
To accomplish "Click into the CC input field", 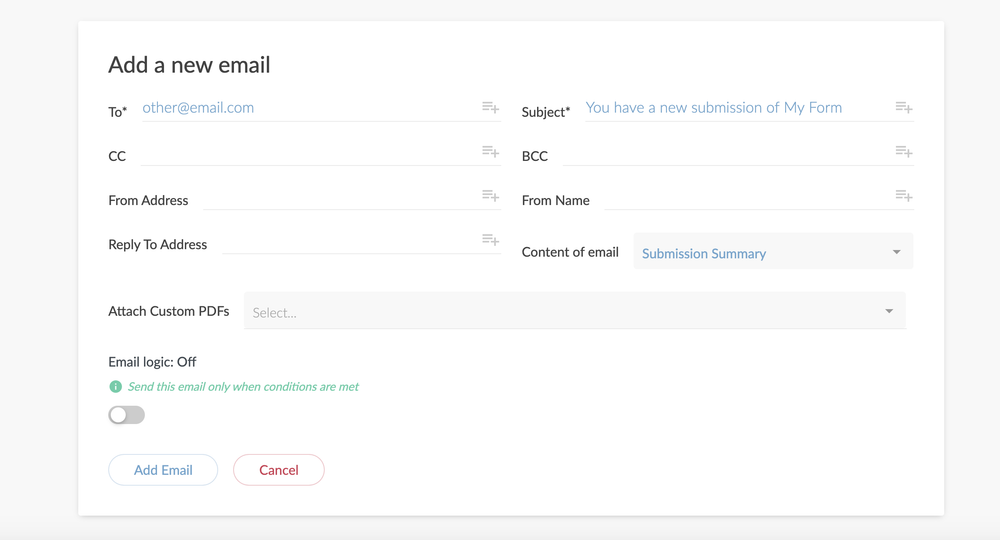I will pos(311,154).
